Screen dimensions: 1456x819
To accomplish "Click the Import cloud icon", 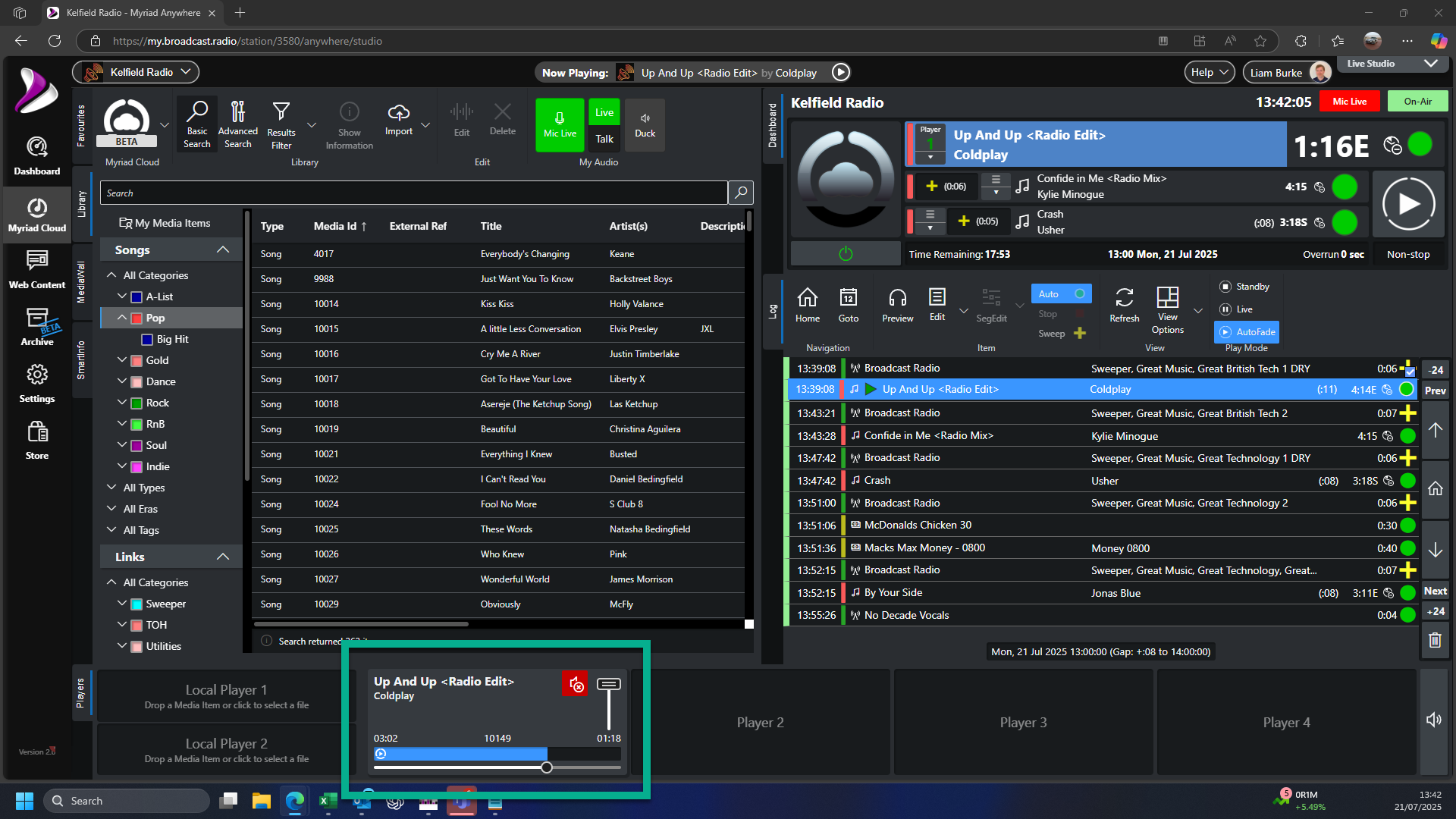I will coord(399,113).
